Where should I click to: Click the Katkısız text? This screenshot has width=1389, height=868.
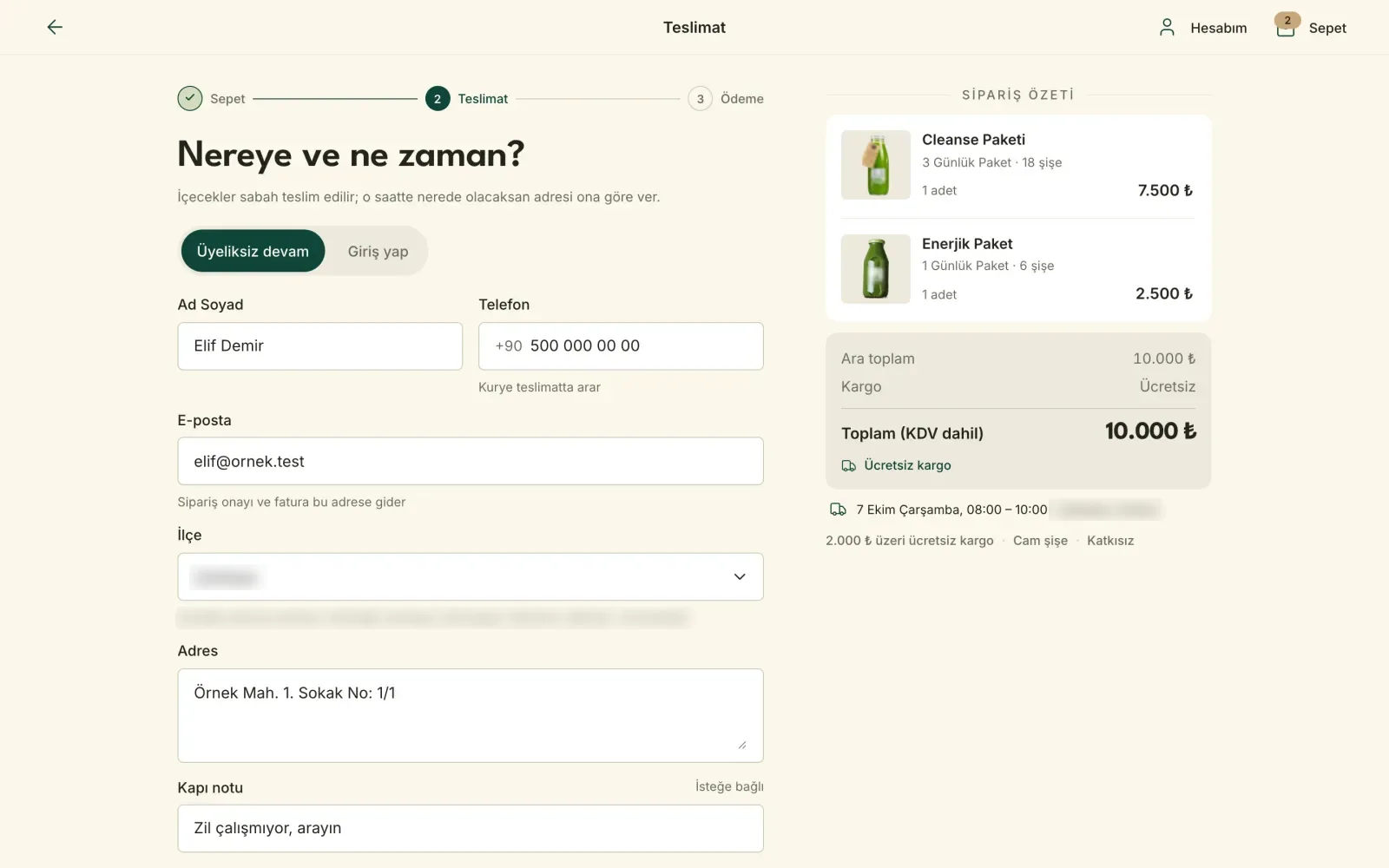pyautogui.click(x=1110, y=541)
